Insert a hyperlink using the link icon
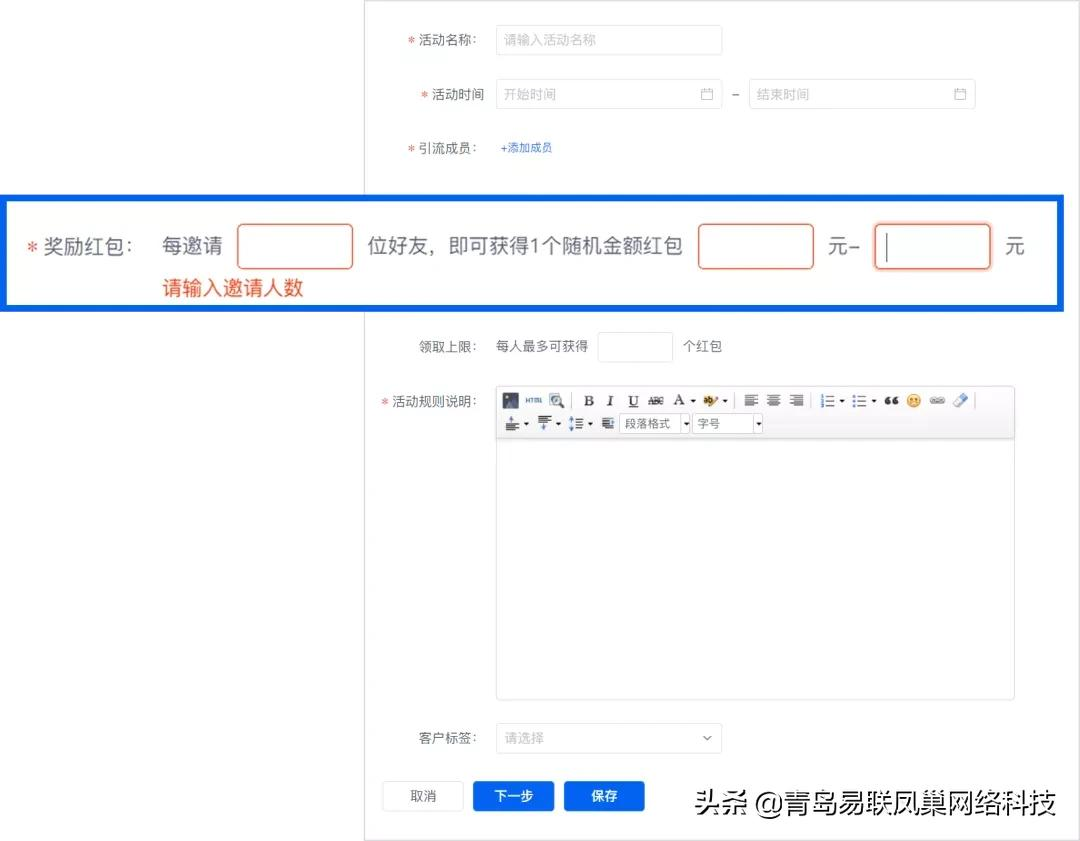 tap(938, 400)
